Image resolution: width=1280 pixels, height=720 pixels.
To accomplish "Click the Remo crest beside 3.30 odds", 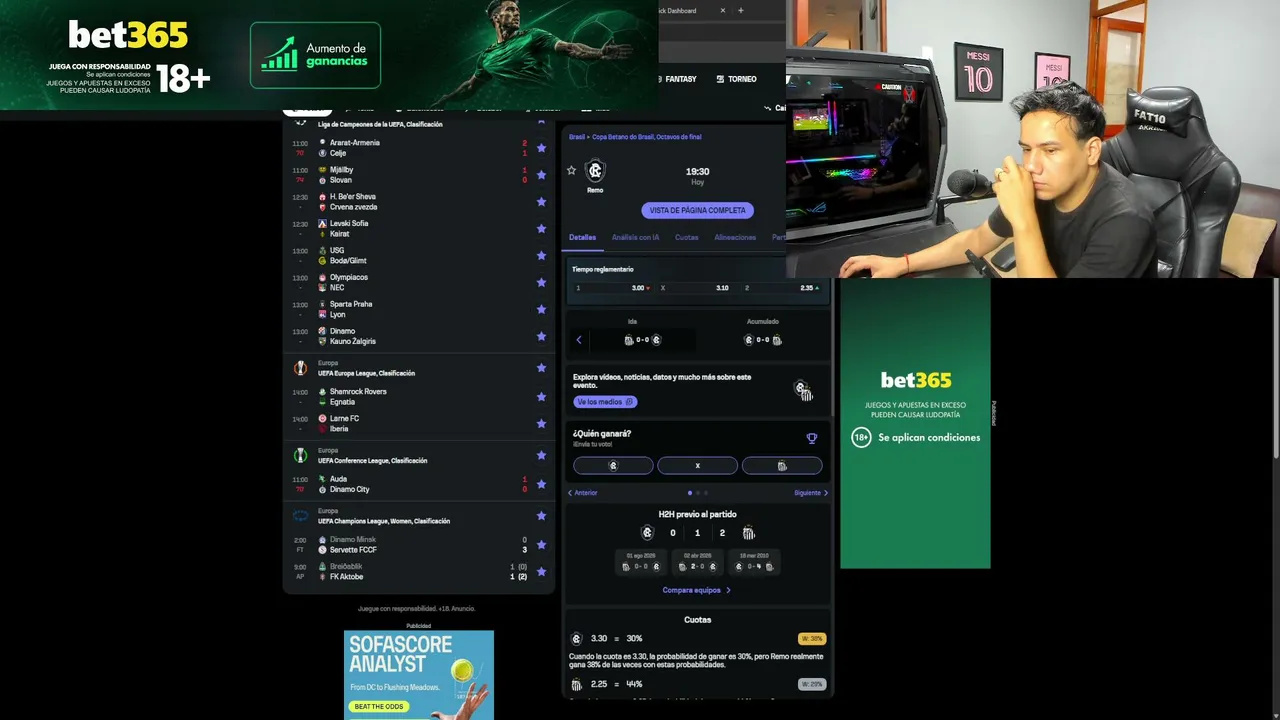I will 576,639.
